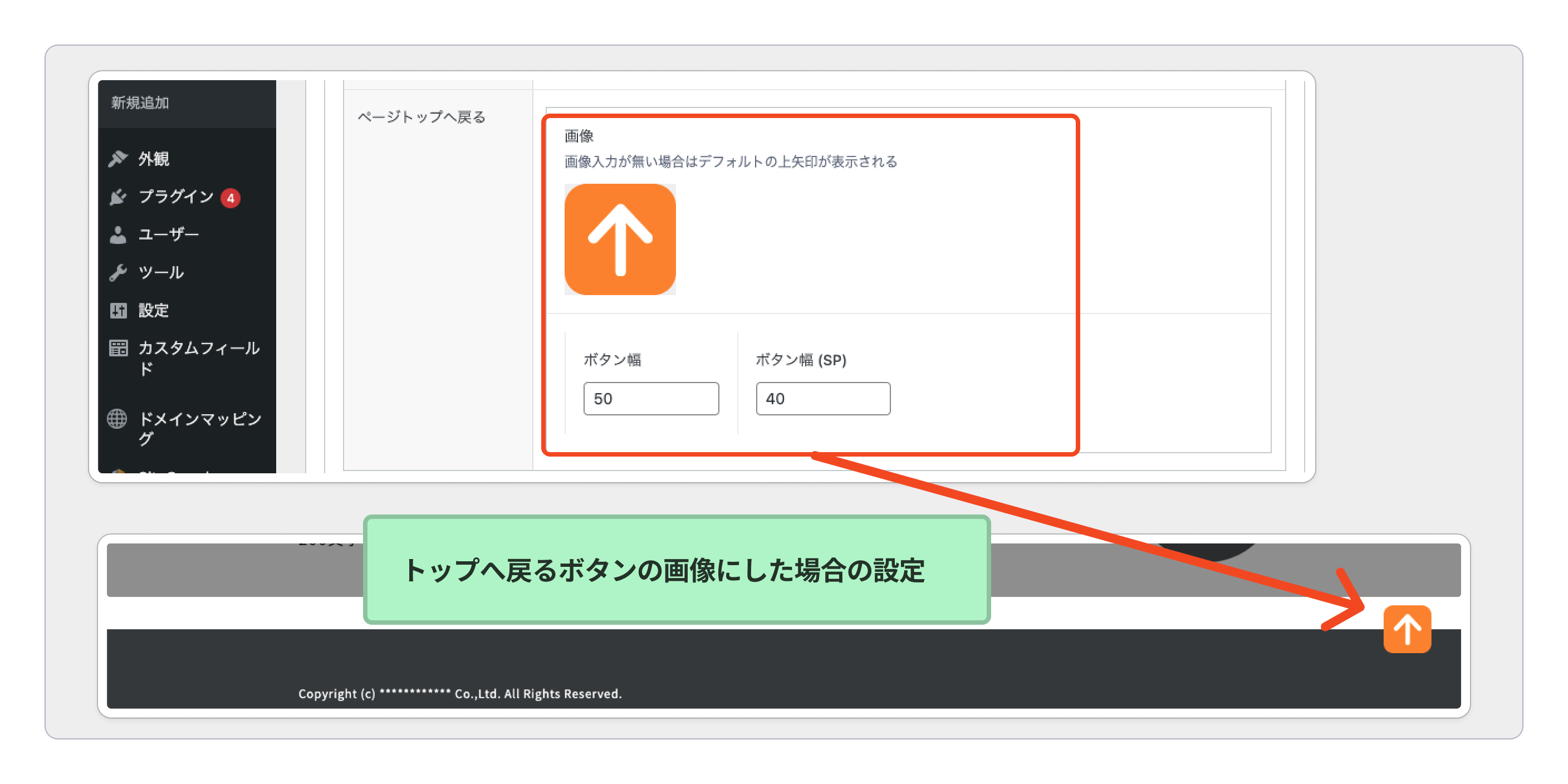The image size is (1568, 784).
Task: Open the ユーザー sidebar menu label
Action: click(x=169, y=235)
